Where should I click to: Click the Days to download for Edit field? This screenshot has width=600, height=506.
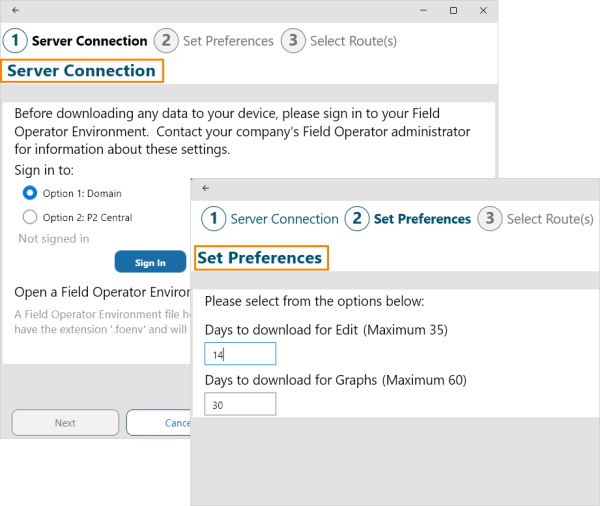pos(240,354)
